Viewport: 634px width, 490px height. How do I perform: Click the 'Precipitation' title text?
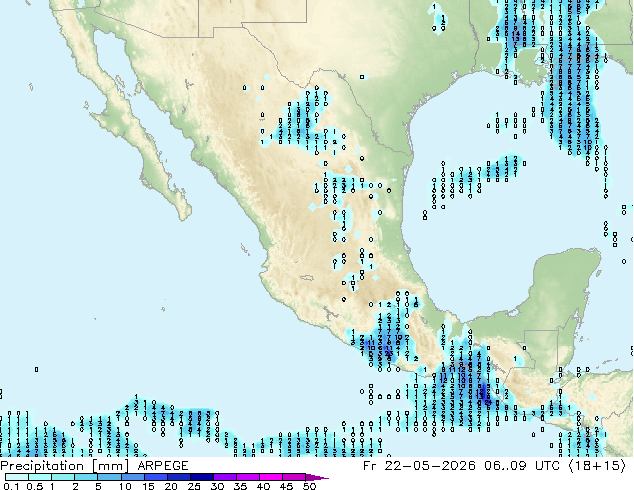(42, 466)
